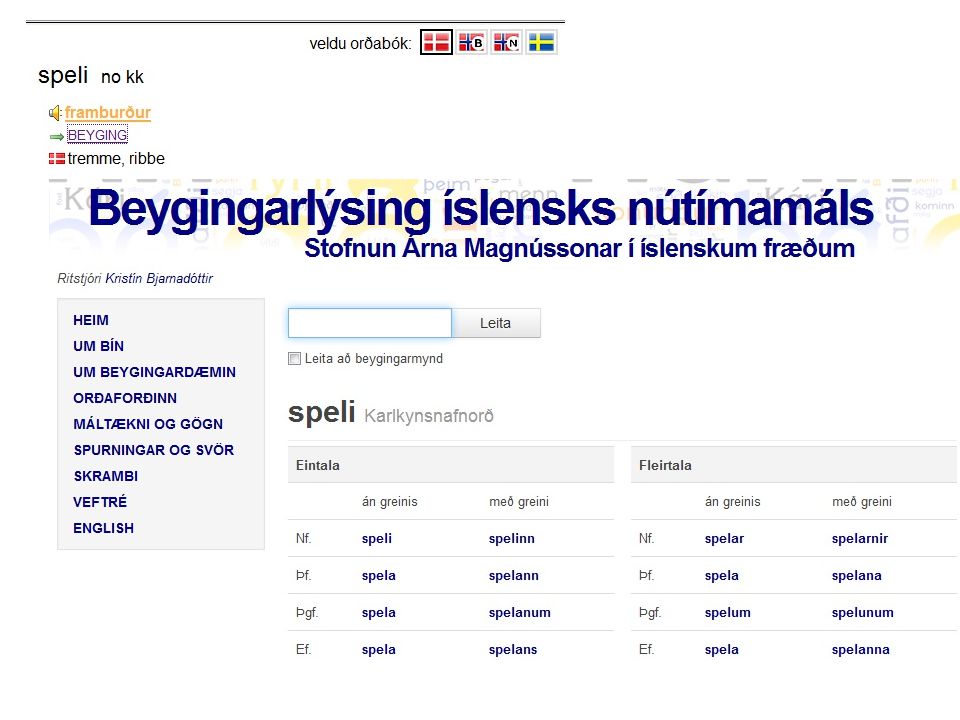
Task: Open MÁLTÆKNI OG GÖGN menu item
Action: pos(148,424)
